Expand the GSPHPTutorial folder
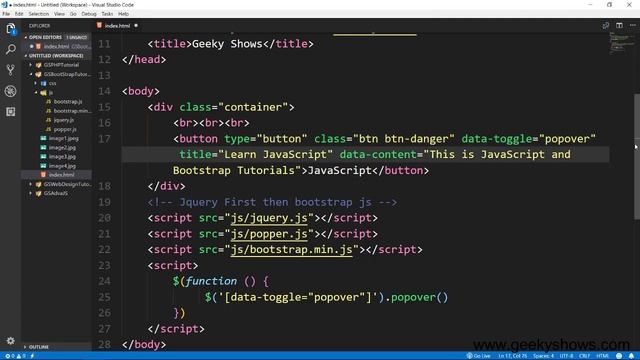This screenshot has width=640, height=360. 31,65
